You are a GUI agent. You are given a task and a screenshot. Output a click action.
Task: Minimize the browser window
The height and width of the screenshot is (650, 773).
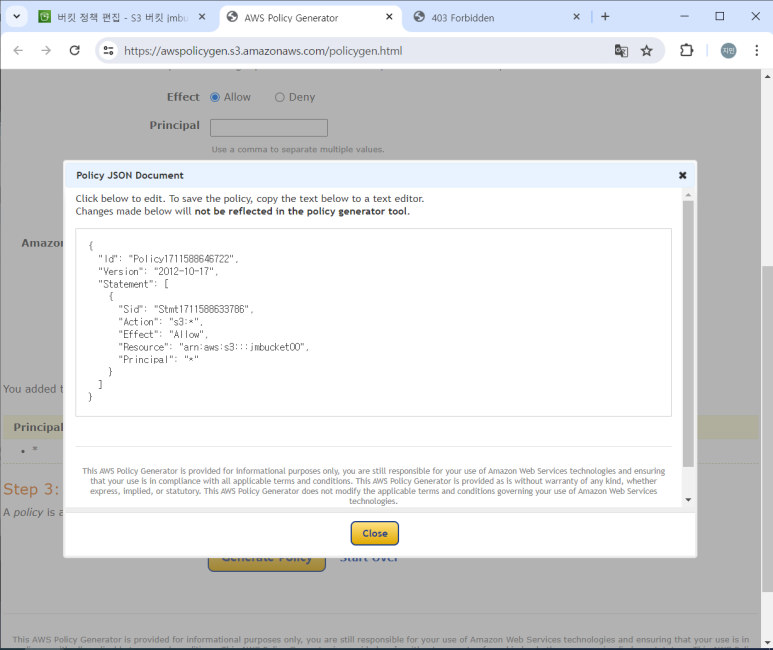684,16
